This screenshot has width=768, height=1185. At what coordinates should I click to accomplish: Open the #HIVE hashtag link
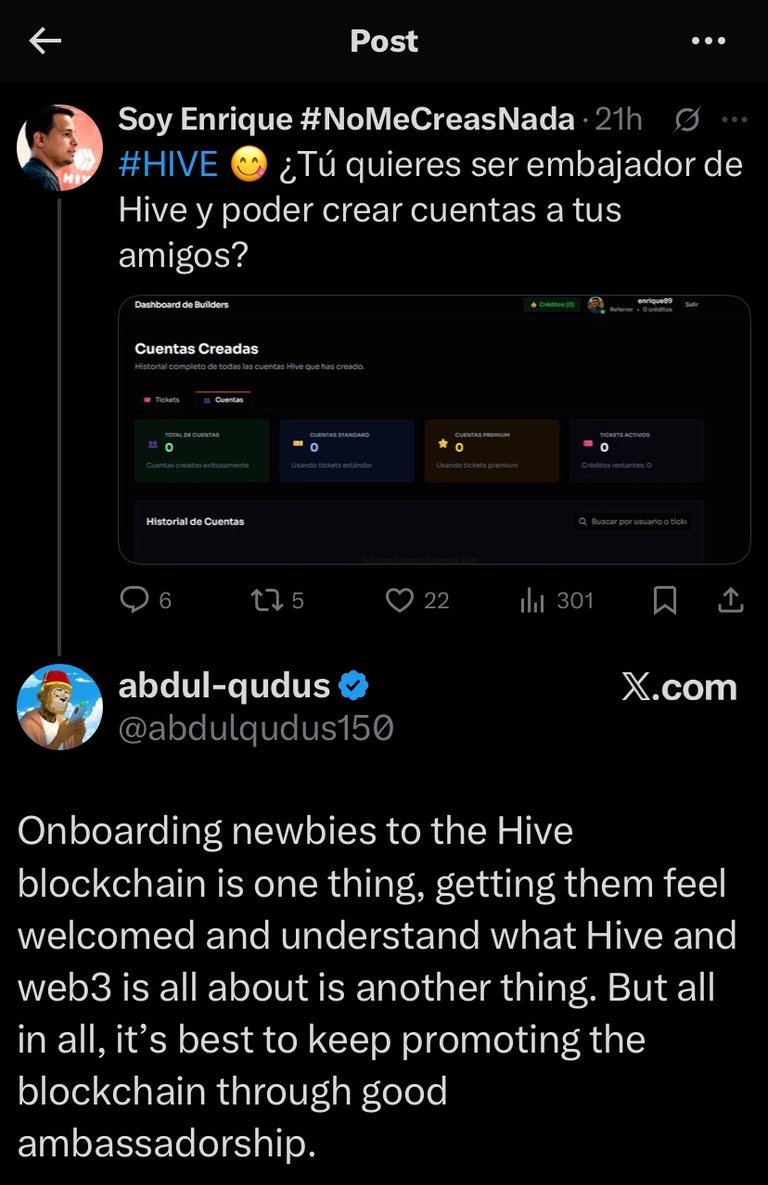(x=168, y=165)
